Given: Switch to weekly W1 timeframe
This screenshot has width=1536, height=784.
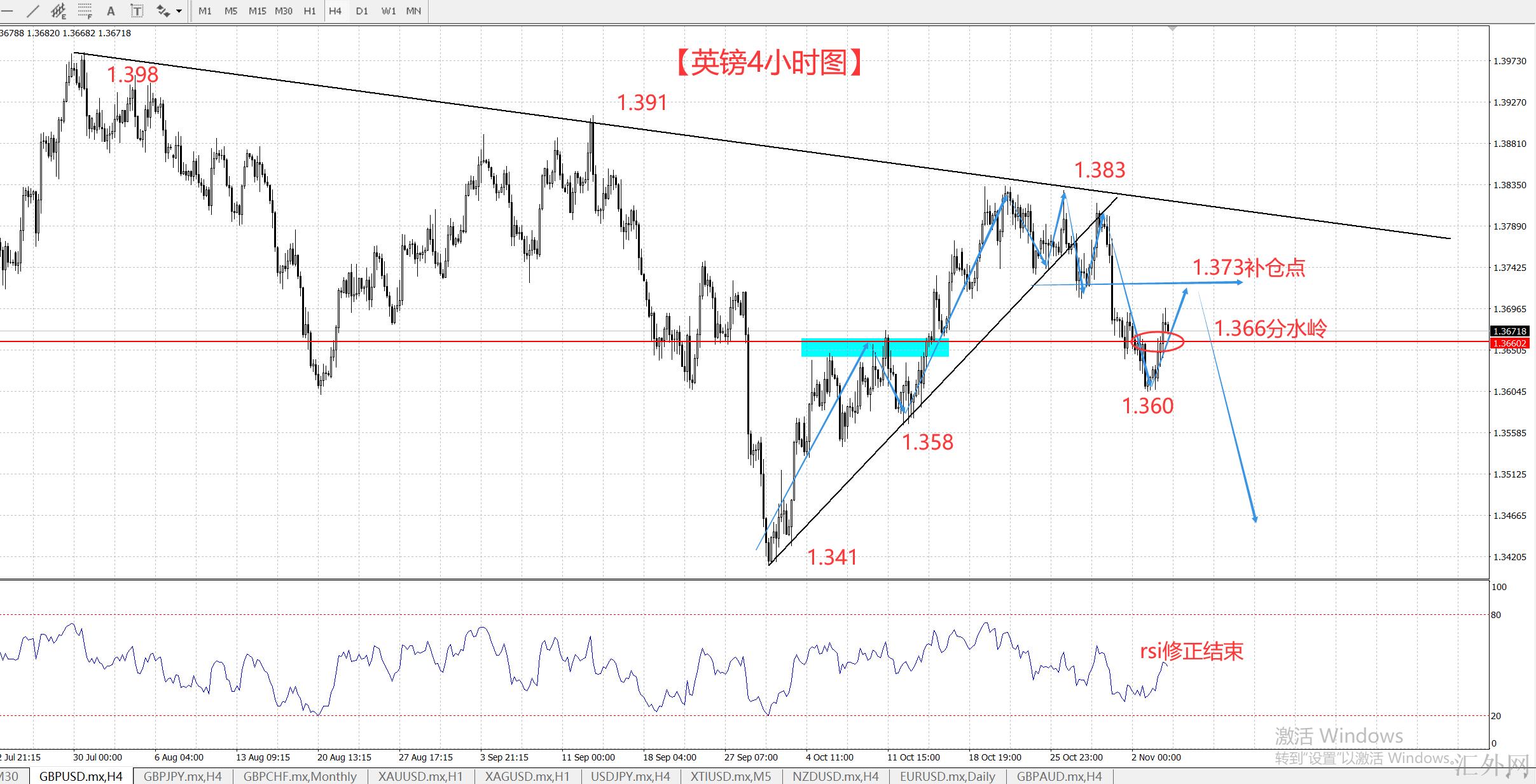Looking at the screenshot, I should coord(388,11).
